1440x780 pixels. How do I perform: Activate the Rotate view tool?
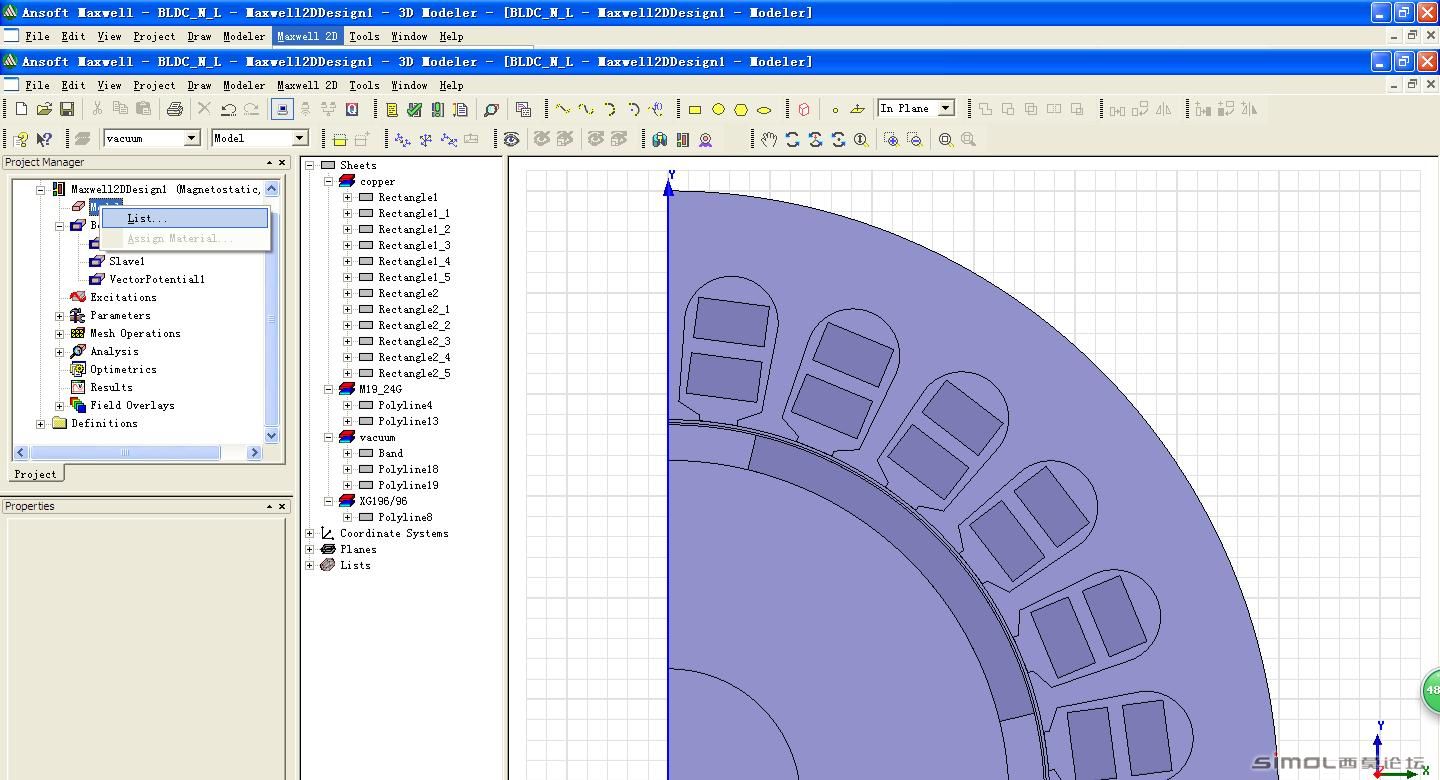click(x=792, y=140)
